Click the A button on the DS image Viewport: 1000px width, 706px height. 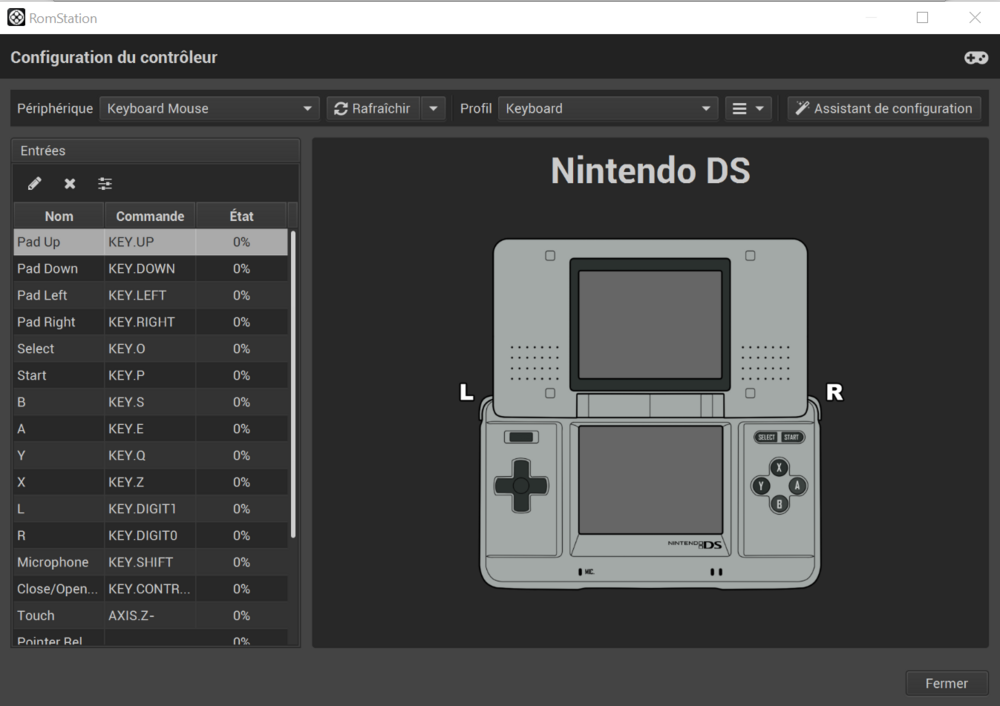pyautogui.click(x=797, y=486)
